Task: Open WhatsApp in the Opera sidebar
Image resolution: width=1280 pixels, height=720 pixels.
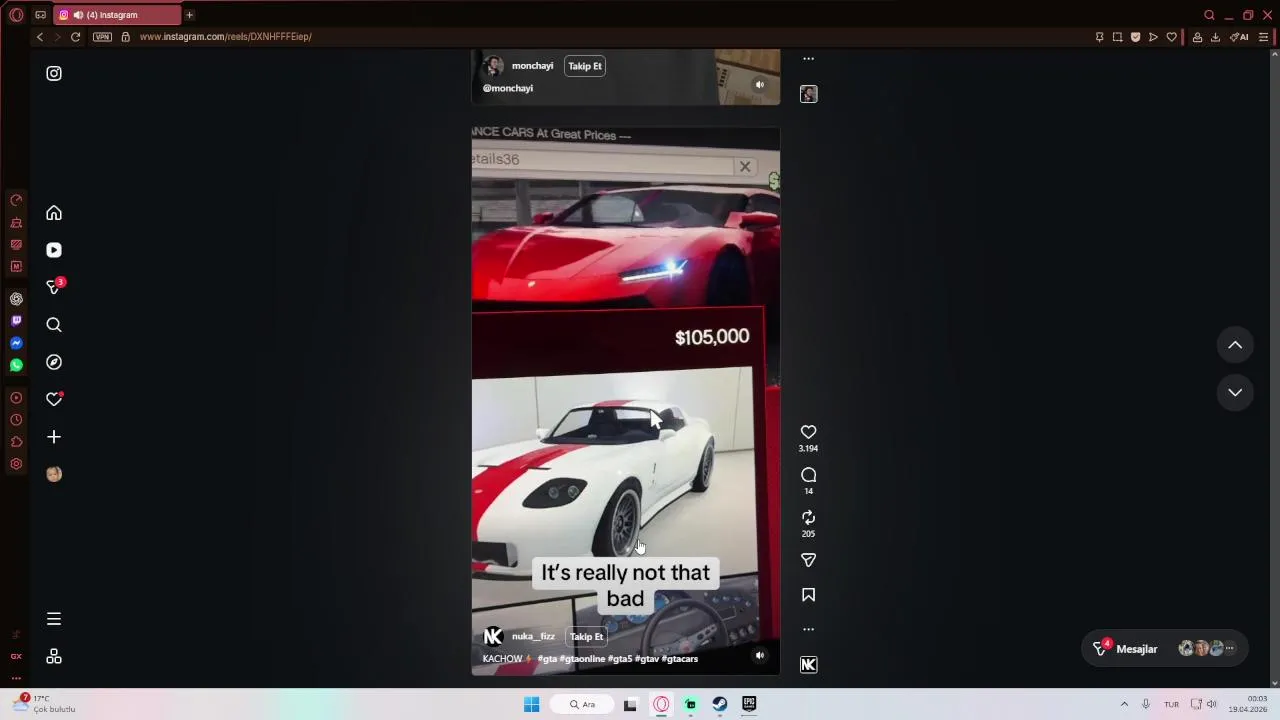Action: (16, 365)
